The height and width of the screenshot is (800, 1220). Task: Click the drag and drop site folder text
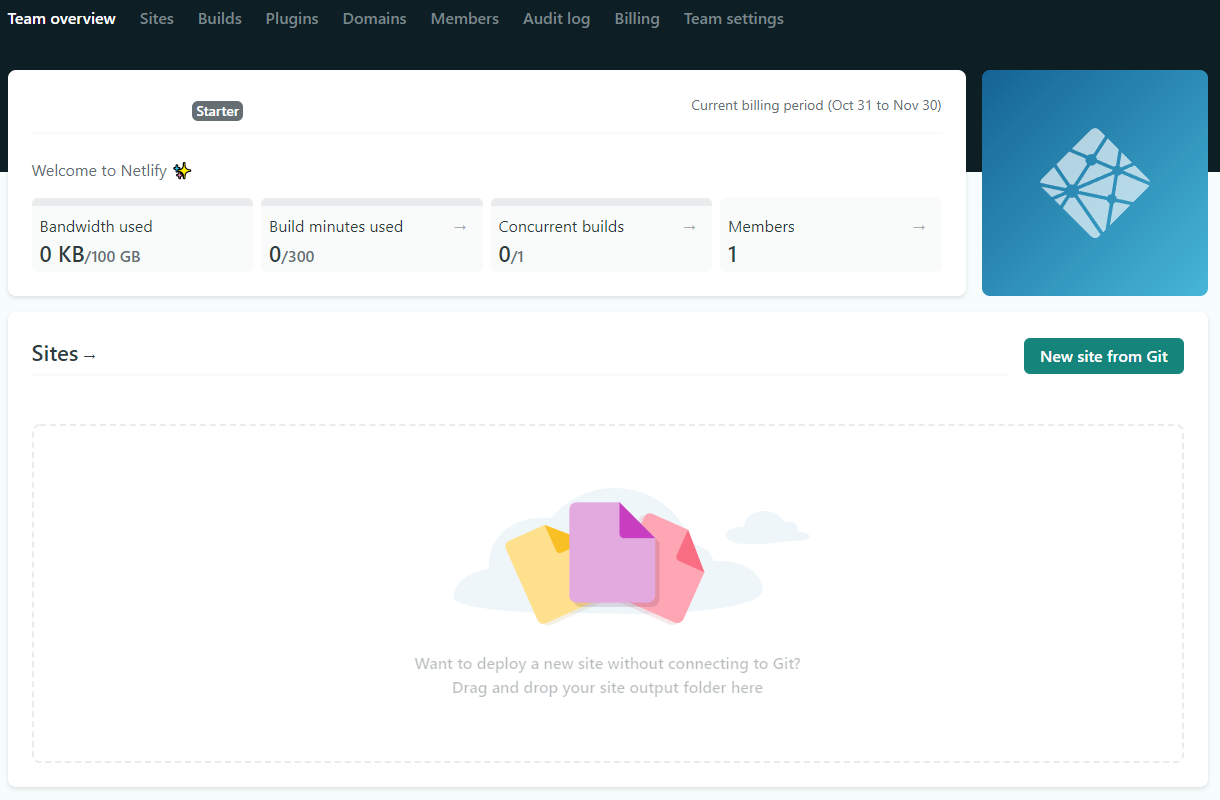click(x=608, y=688)
